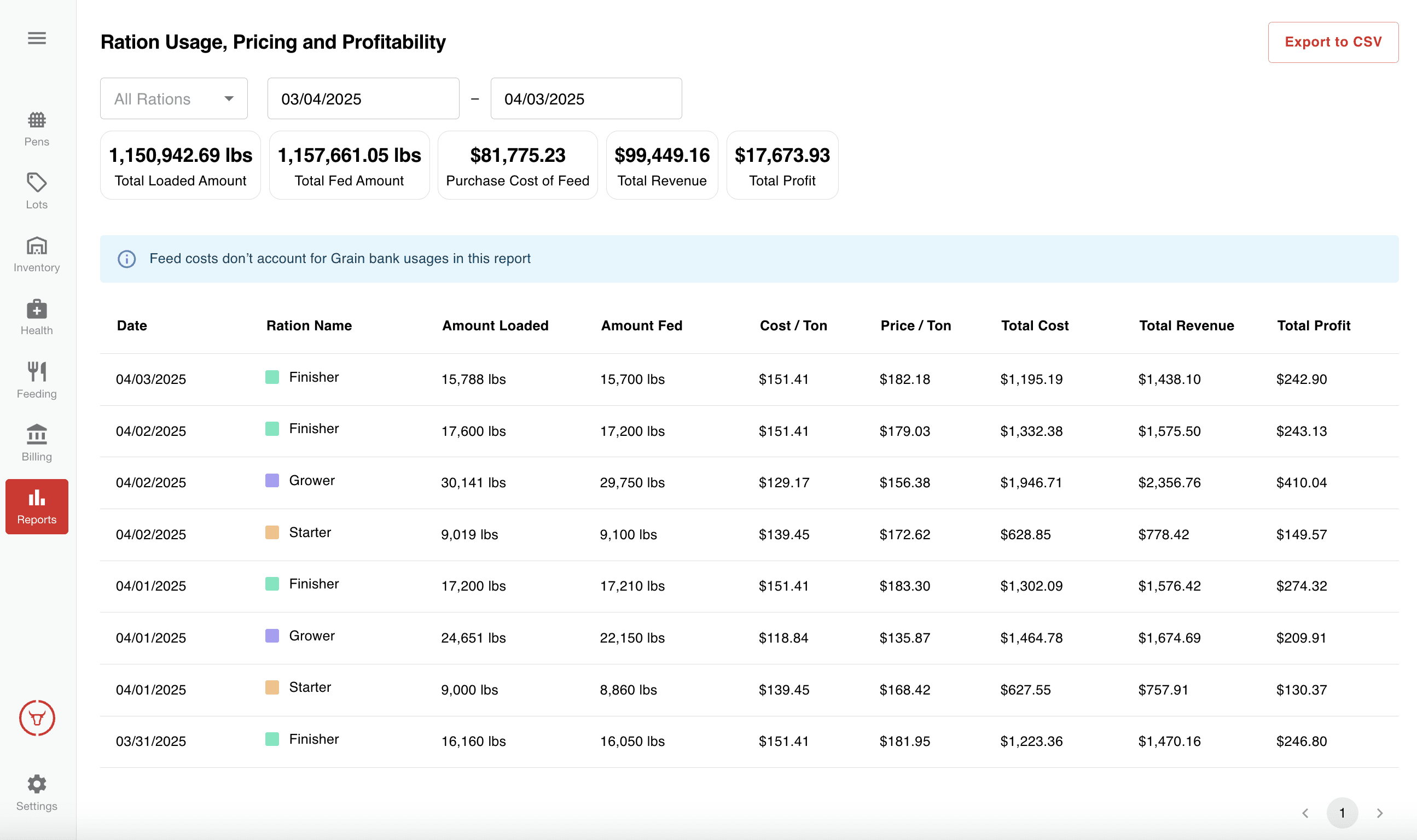Go to previous page chevron
Screen dimensions: 1417x840
coord(1305,813)
